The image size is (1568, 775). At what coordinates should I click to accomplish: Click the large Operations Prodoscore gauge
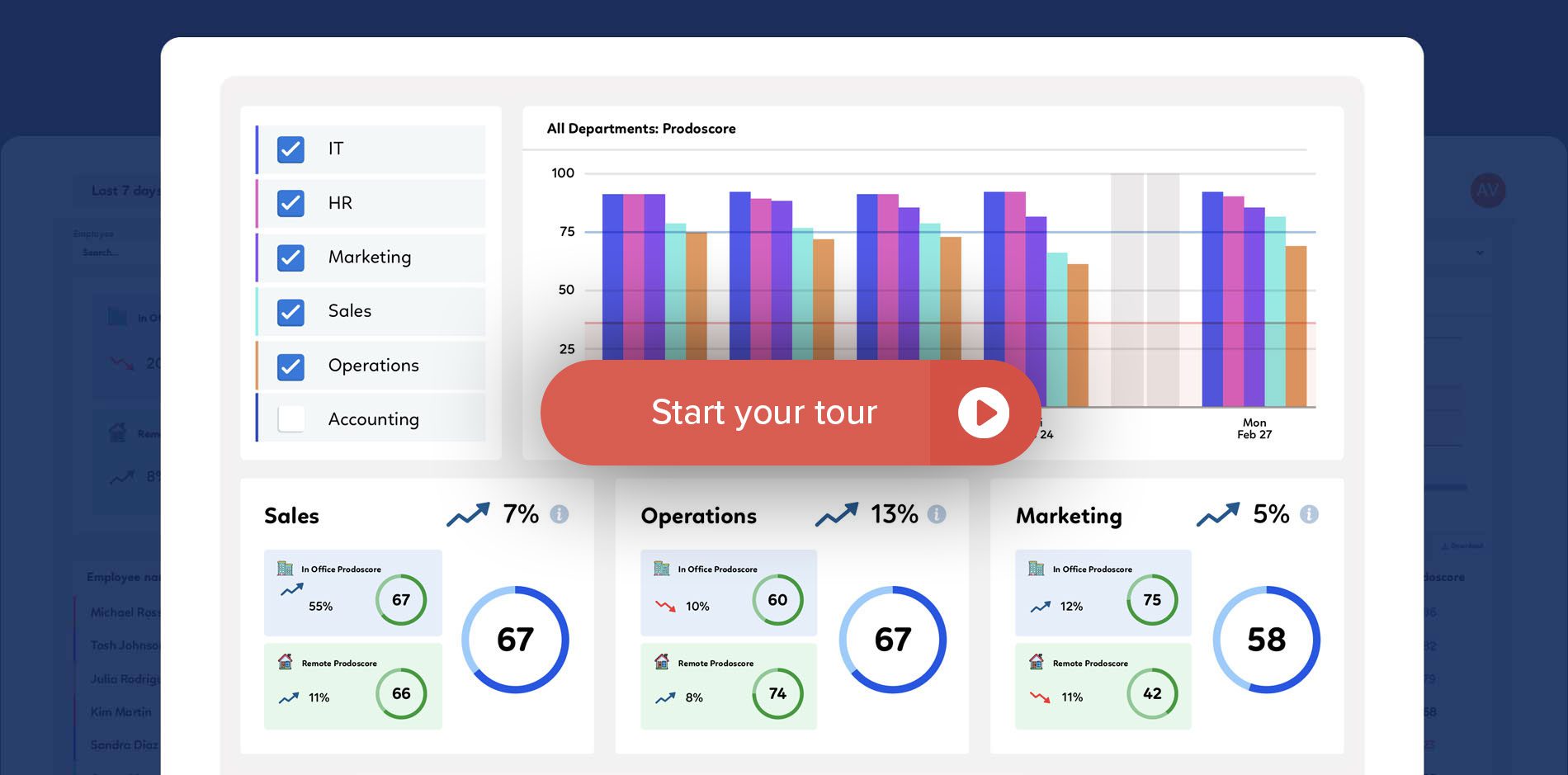893,640
